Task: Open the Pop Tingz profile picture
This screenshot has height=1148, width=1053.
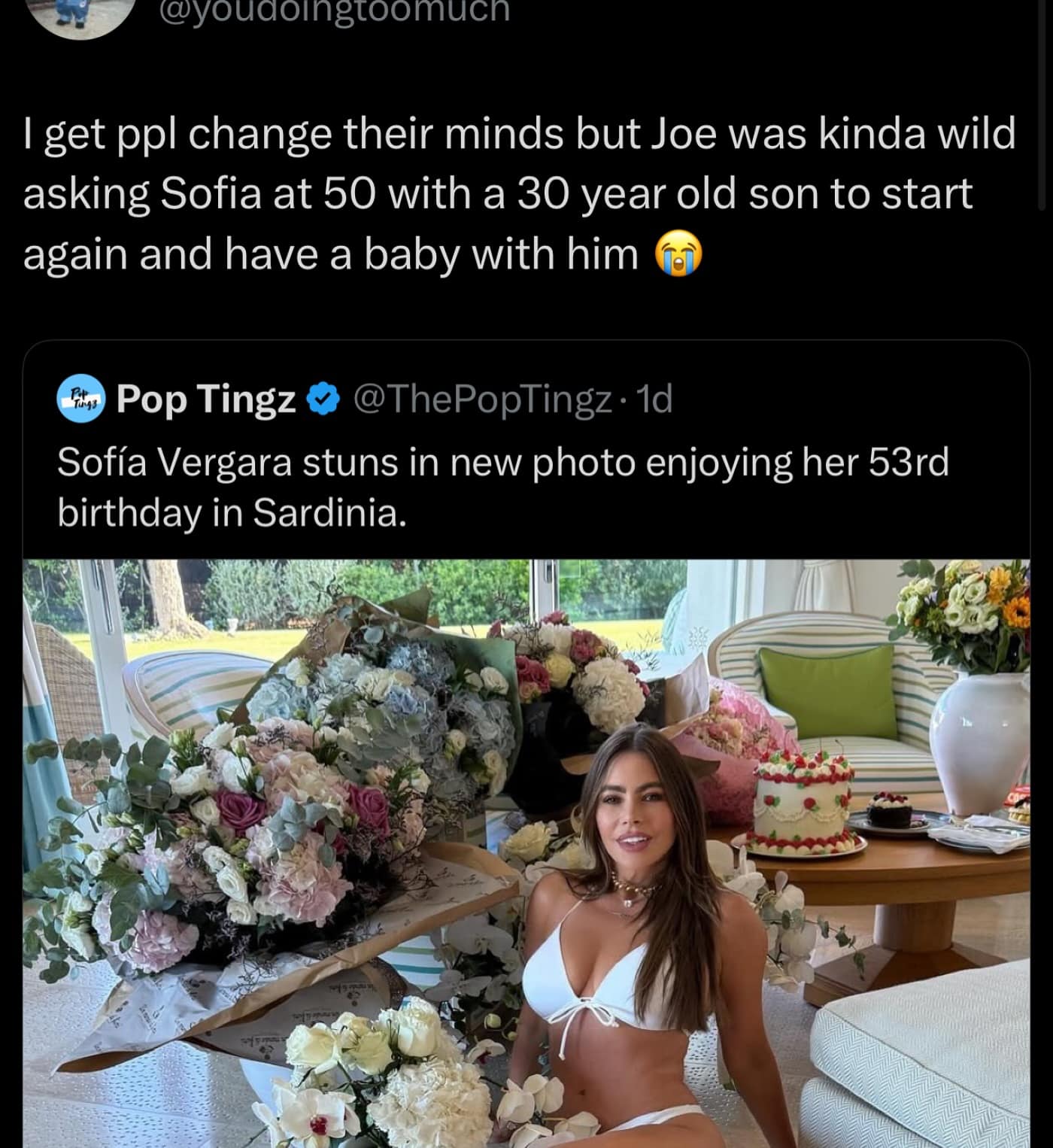Action: [81, 398]
